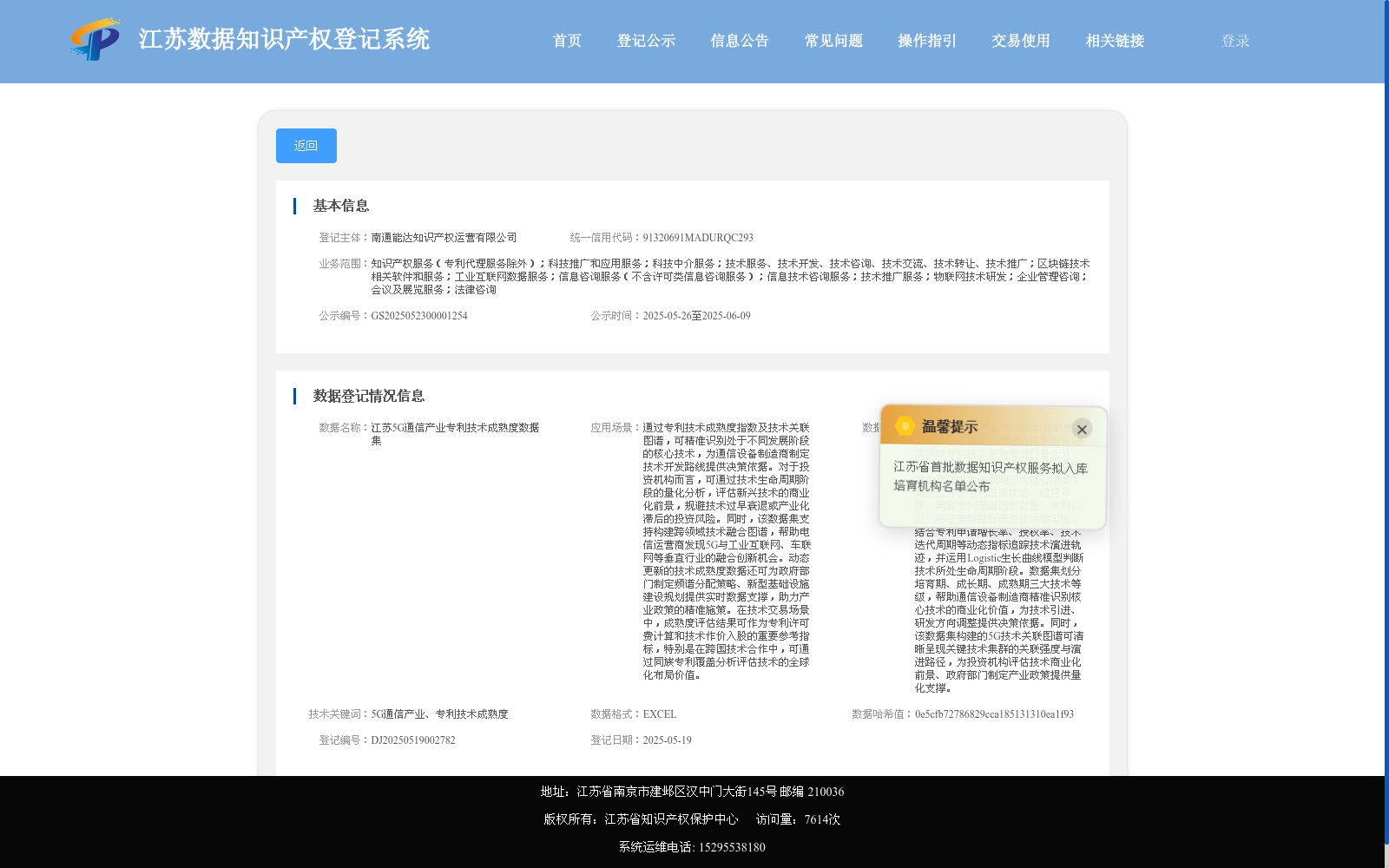This screenshot has width=1389, height=868.
Task: Click the 江苏数据知识产权登记系统 title
Action: [284, 39]
